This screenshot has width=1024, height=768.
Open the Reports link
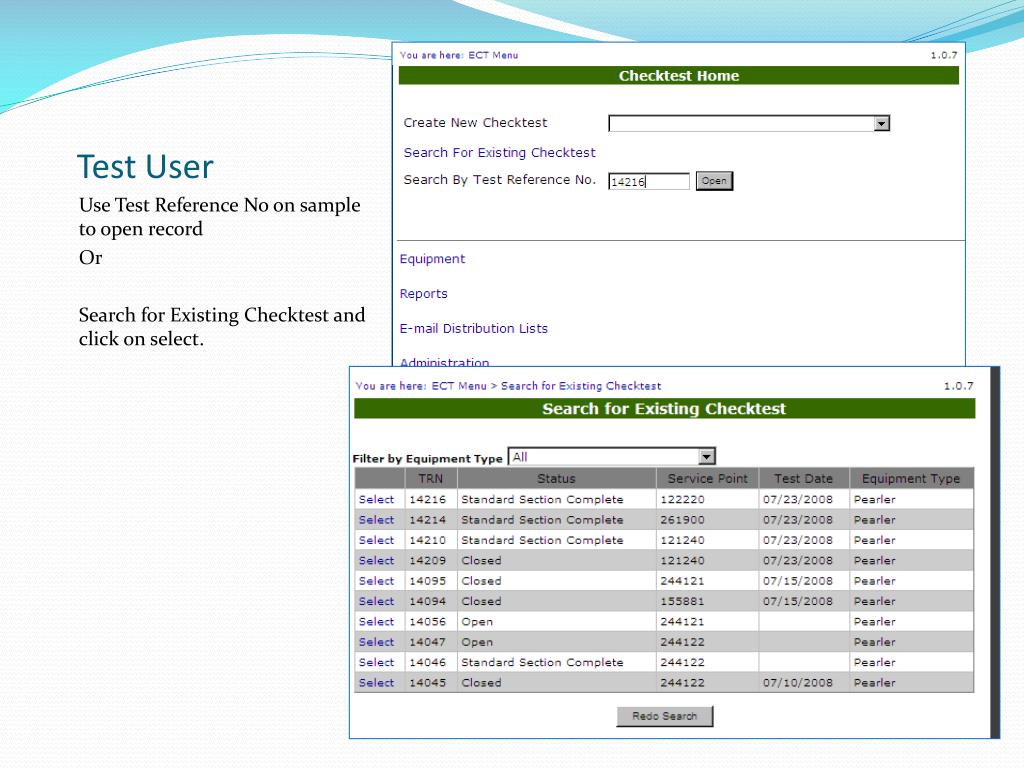(424, 294)
